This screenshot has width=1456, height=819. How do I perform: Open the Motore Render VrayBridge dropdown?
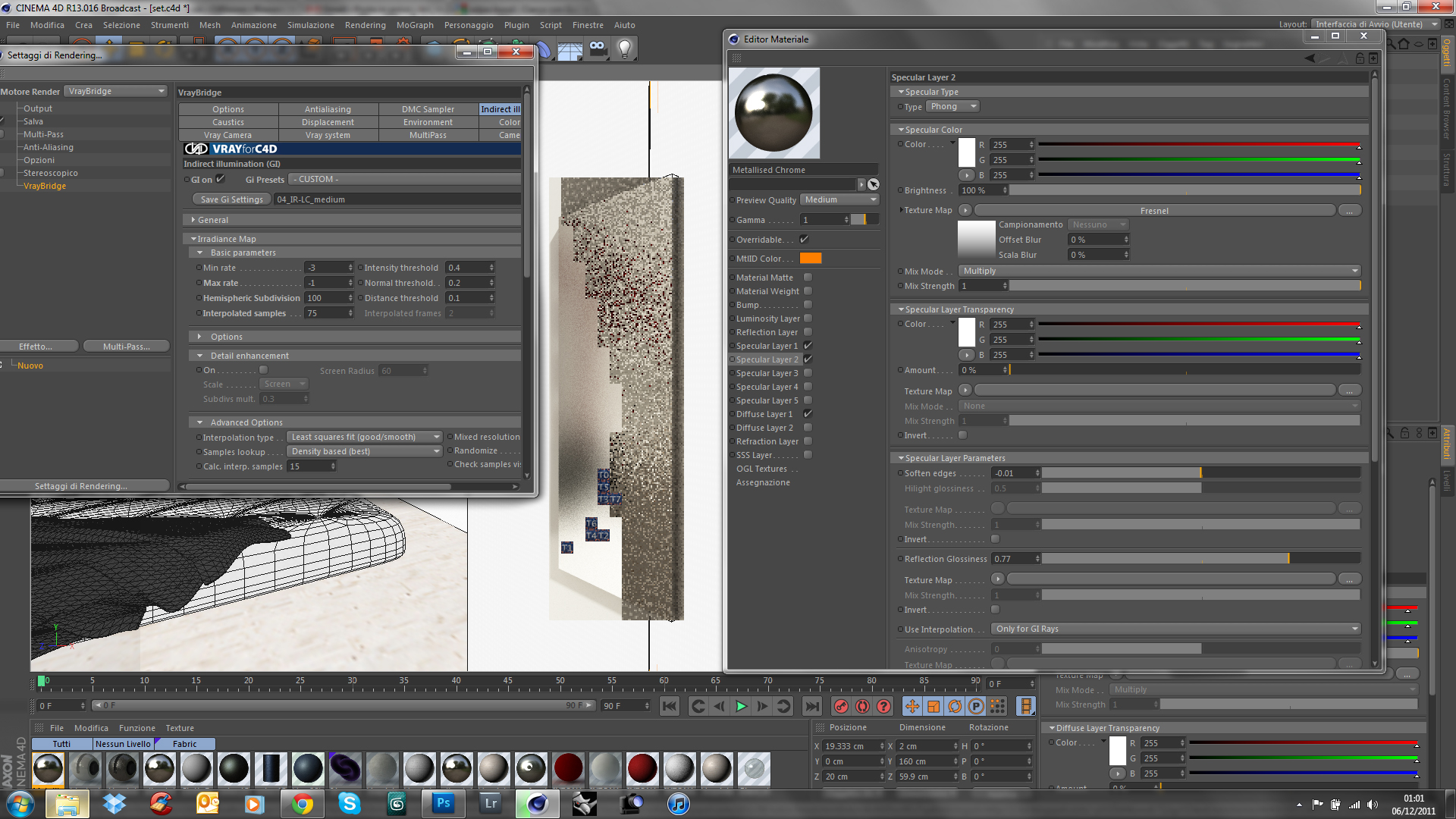(x=115, y=91)
